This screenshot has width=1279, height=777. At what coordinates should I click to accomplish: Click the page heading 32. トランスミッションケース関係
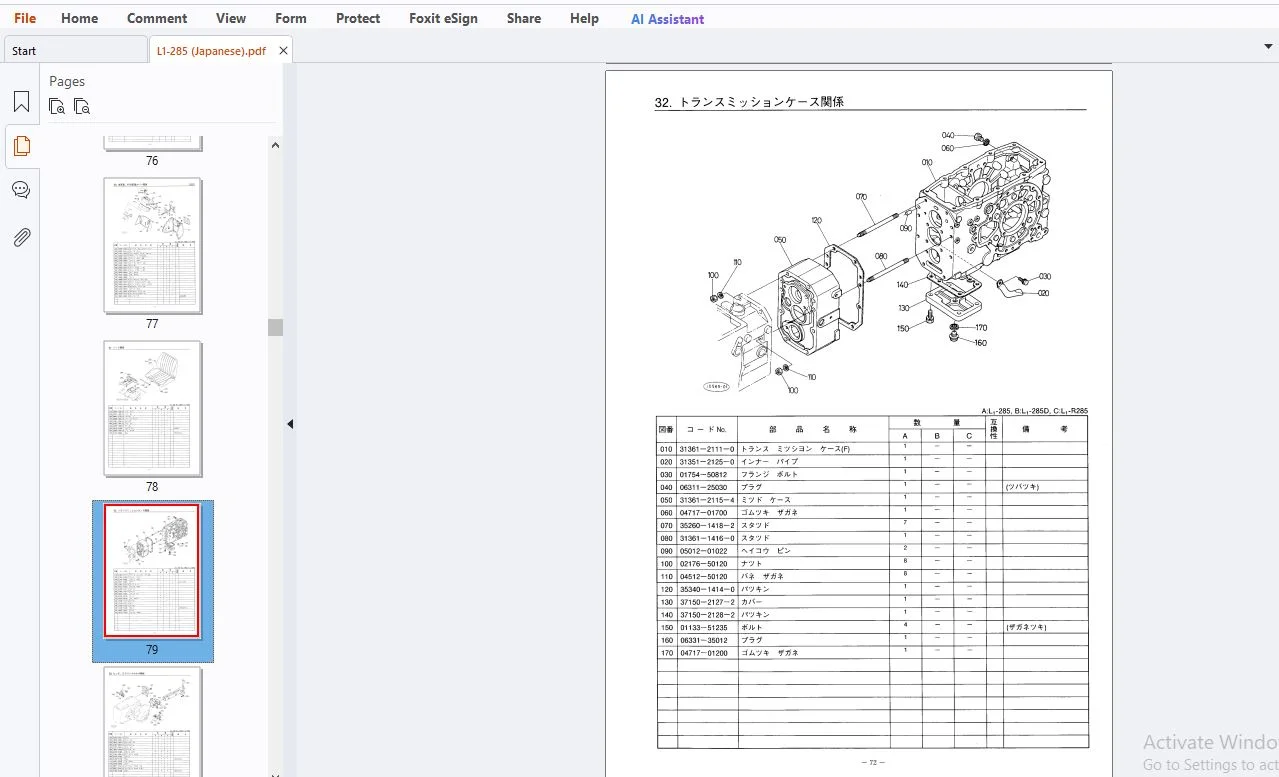coord(749,102)
